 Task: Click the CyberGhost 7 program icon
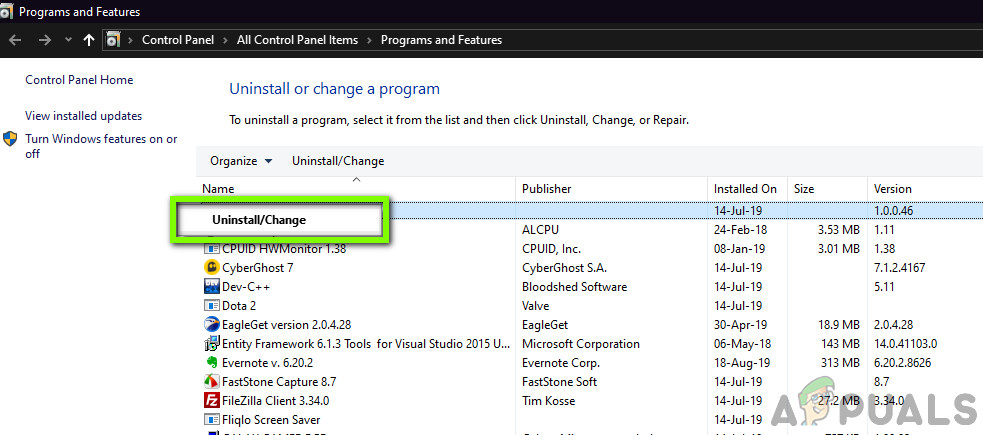212,268
